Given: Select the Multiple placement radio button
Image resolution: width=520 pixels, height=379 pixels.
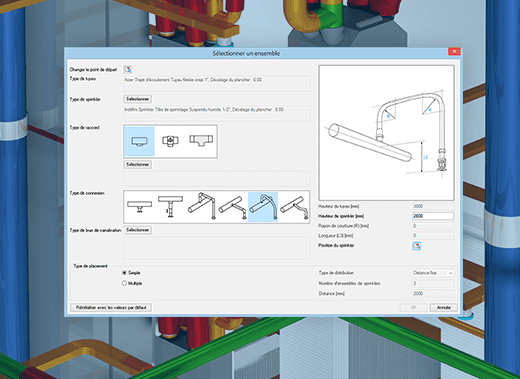Looking at the screenshot, I should 124,283.
